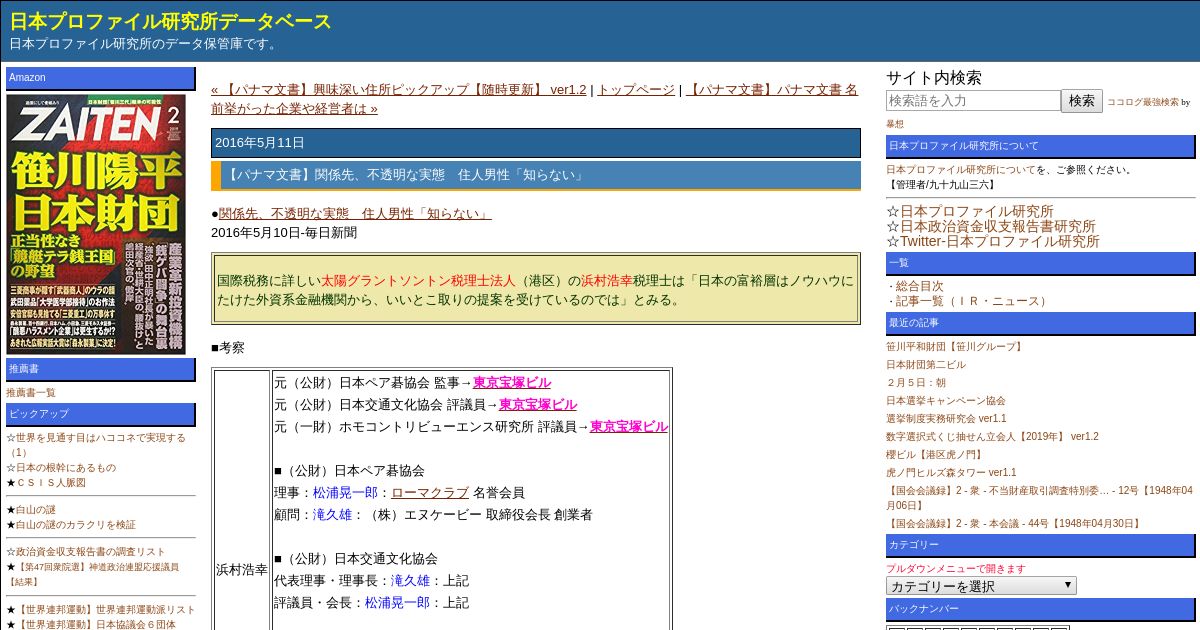Click 東京宝塚ビル link for 日本交通文化協会
This screenshot has height=630, width=1200.
click(x=538, y=404)
